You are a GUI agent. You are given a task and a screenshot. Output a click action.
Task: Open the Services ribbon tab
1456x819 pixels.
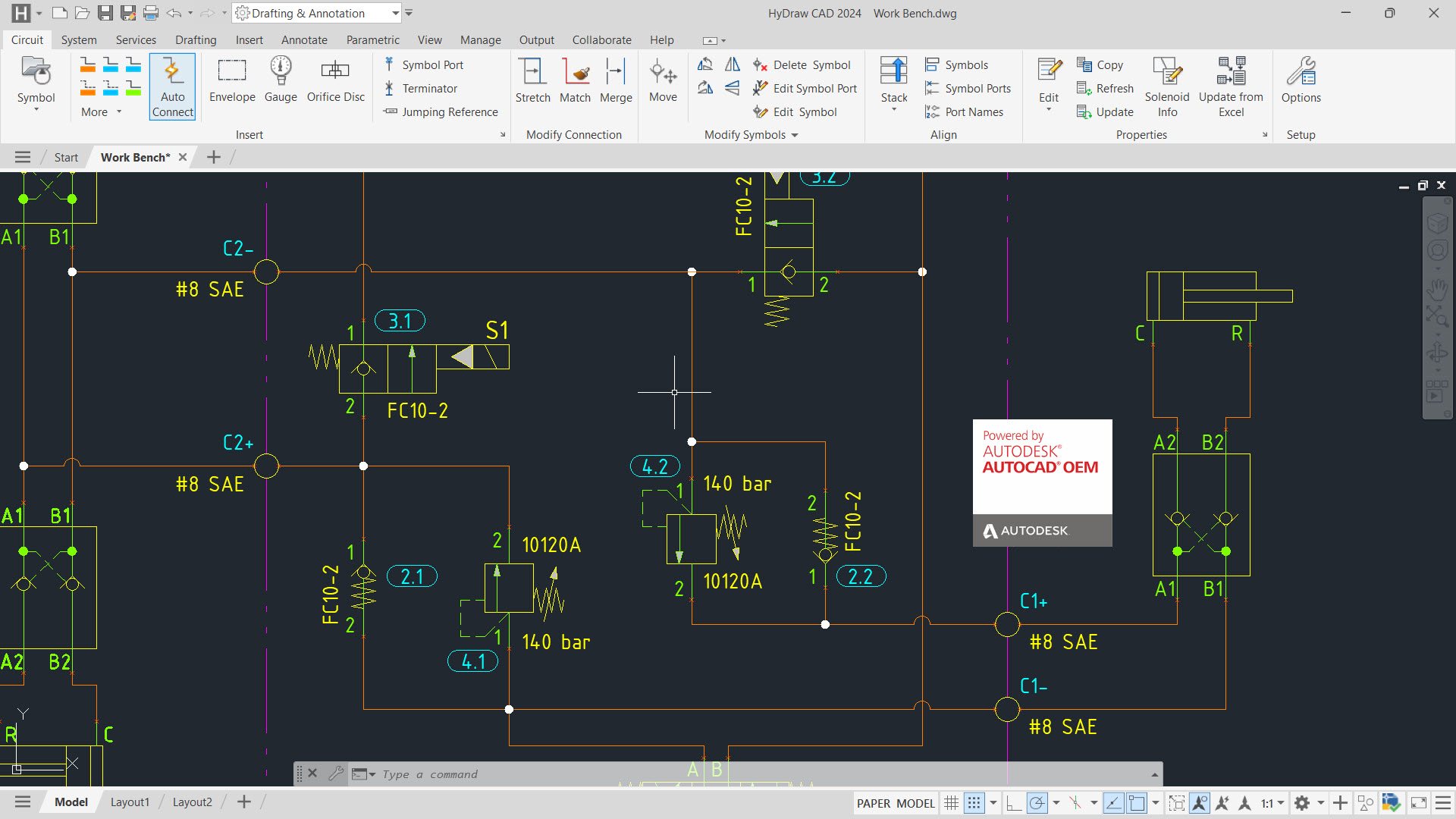[x=136, y=40]
